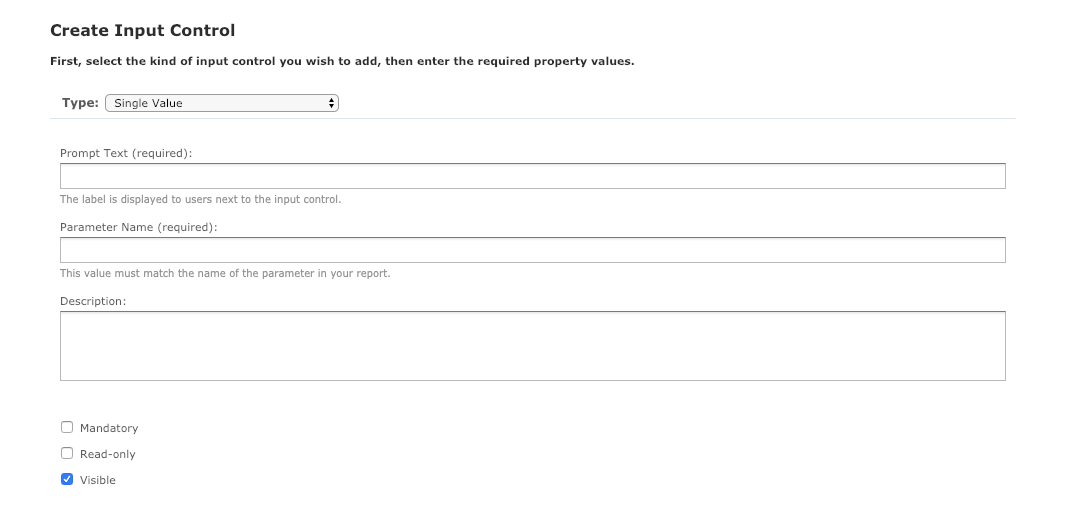Open the Type dropdown showing Single Value
1082x517 pixels.
click(221, 103)
